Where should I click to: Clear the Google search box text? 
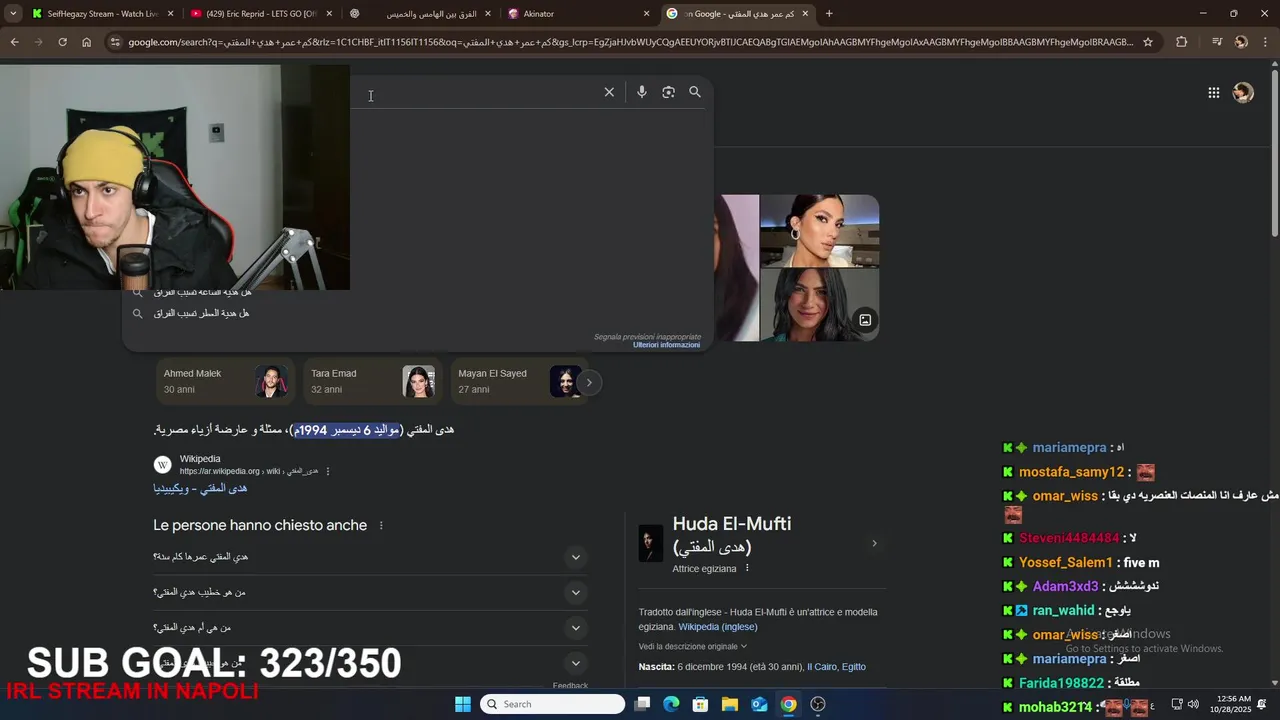609,92
